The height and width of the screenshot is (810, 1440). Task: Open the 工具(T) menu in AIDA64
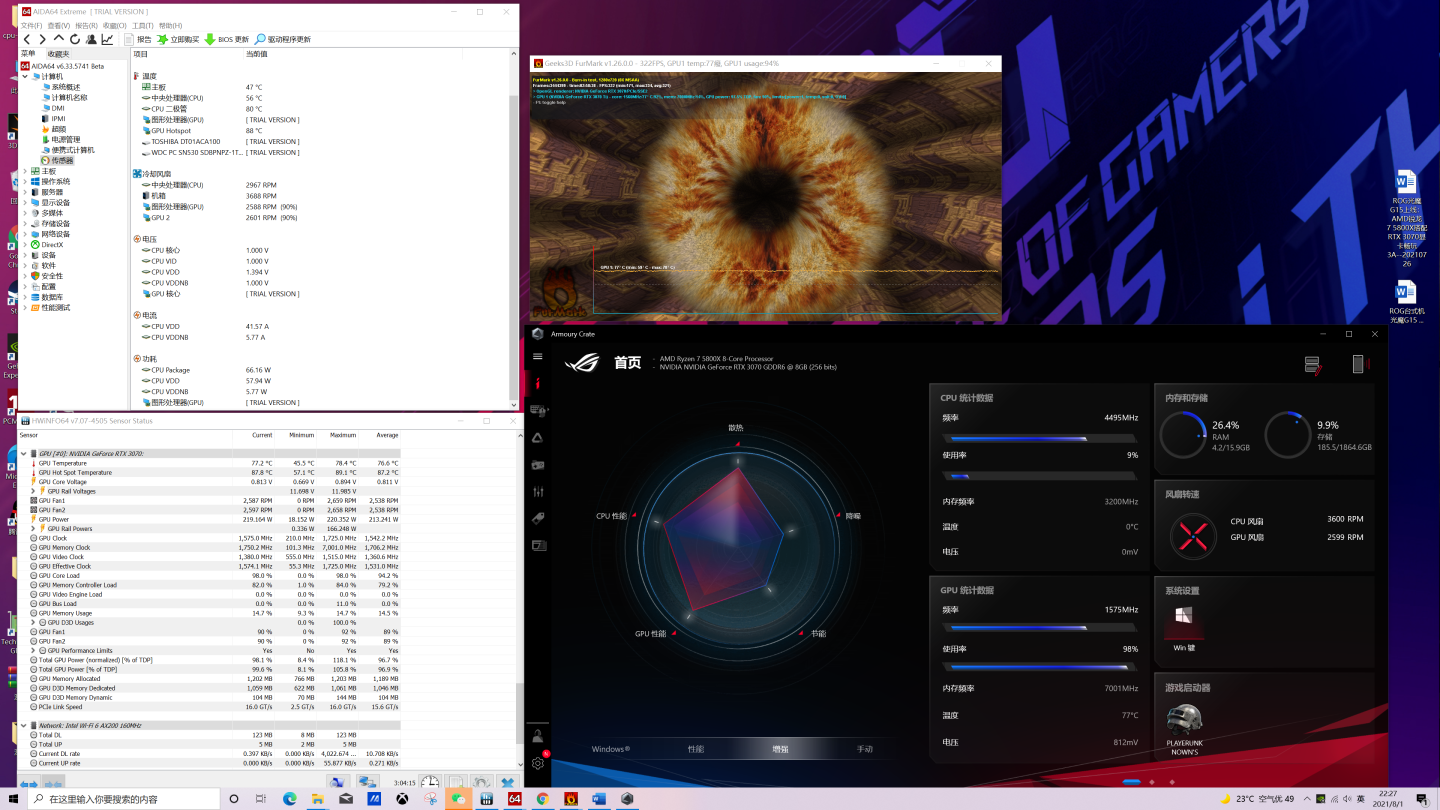tap(142, 25)
